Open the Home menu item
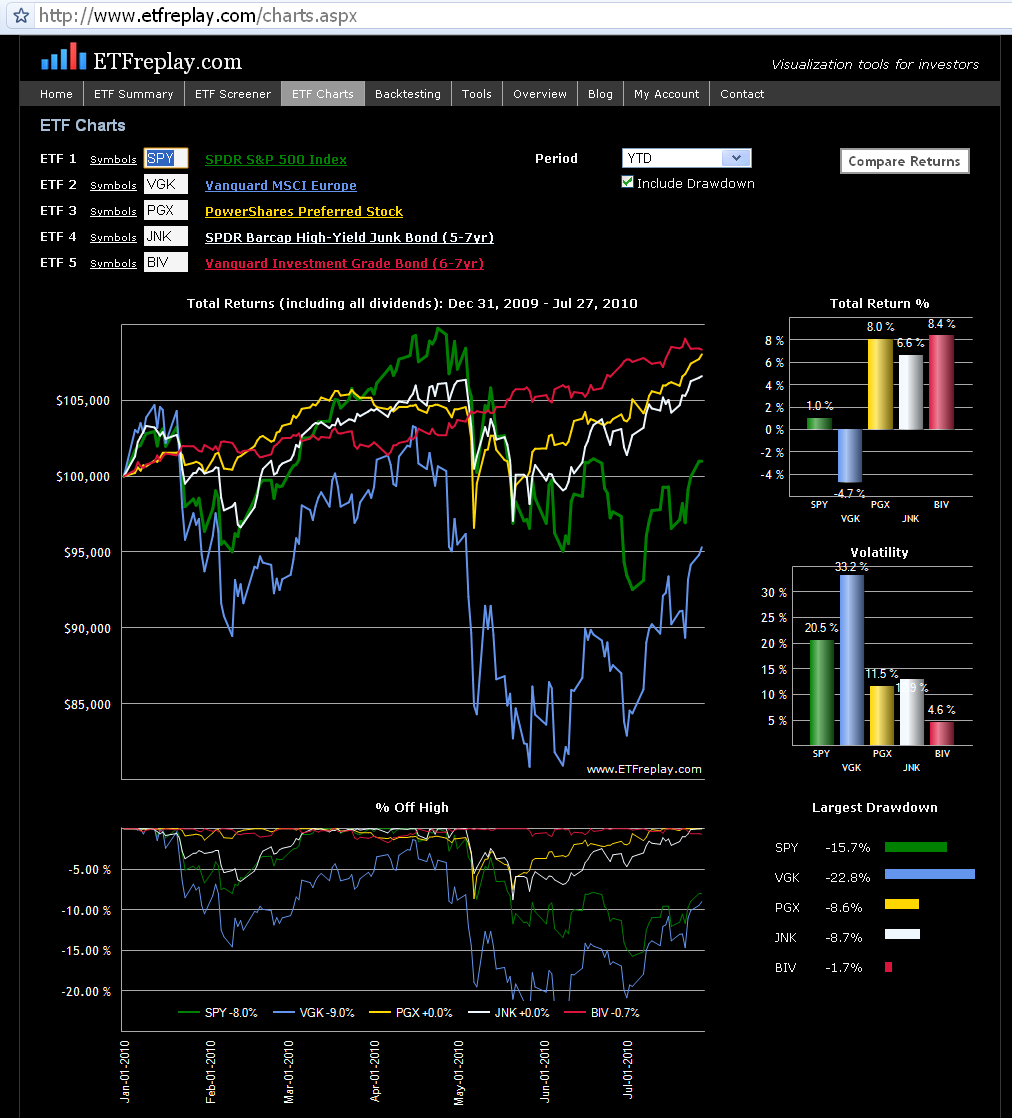The image size is (1012, 1118). click(56, 93)
